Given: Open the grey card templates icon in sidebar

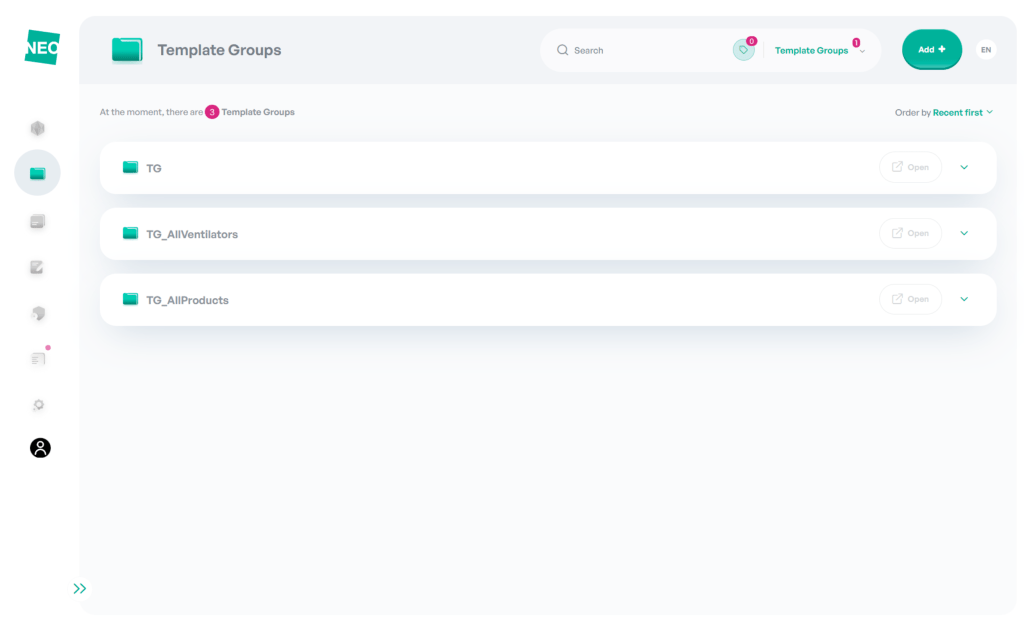Looking at the screenshot, I should (38, 221).
